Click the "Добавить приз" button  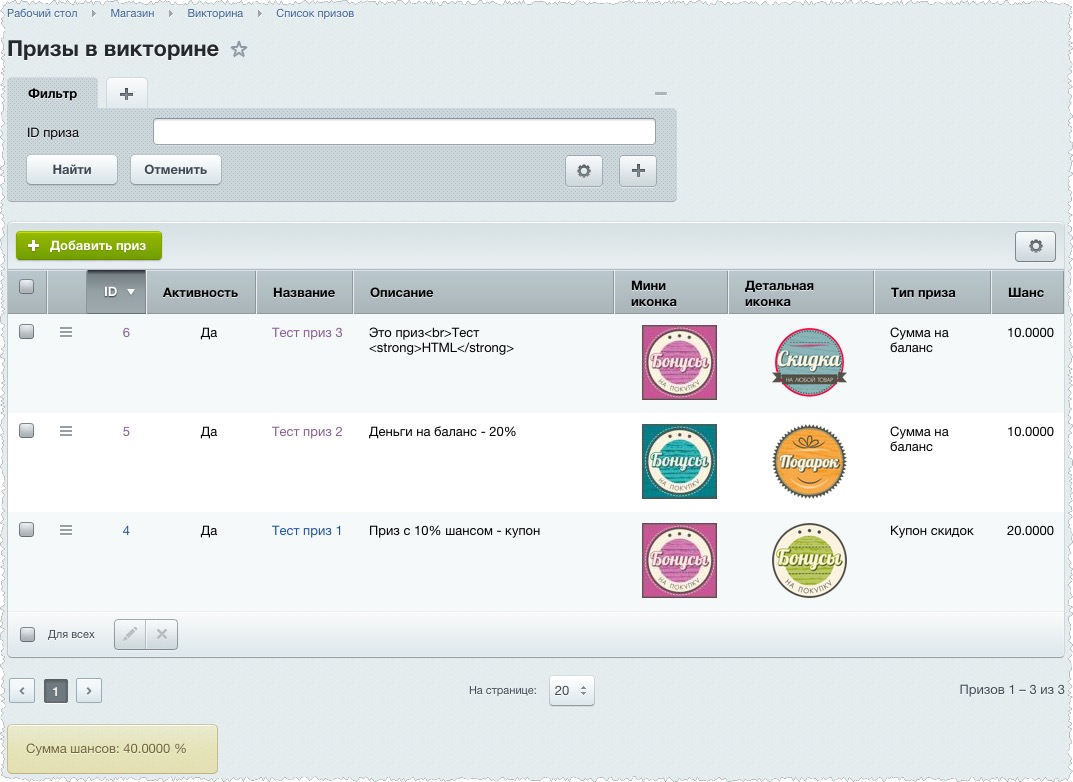coord(89,246)
